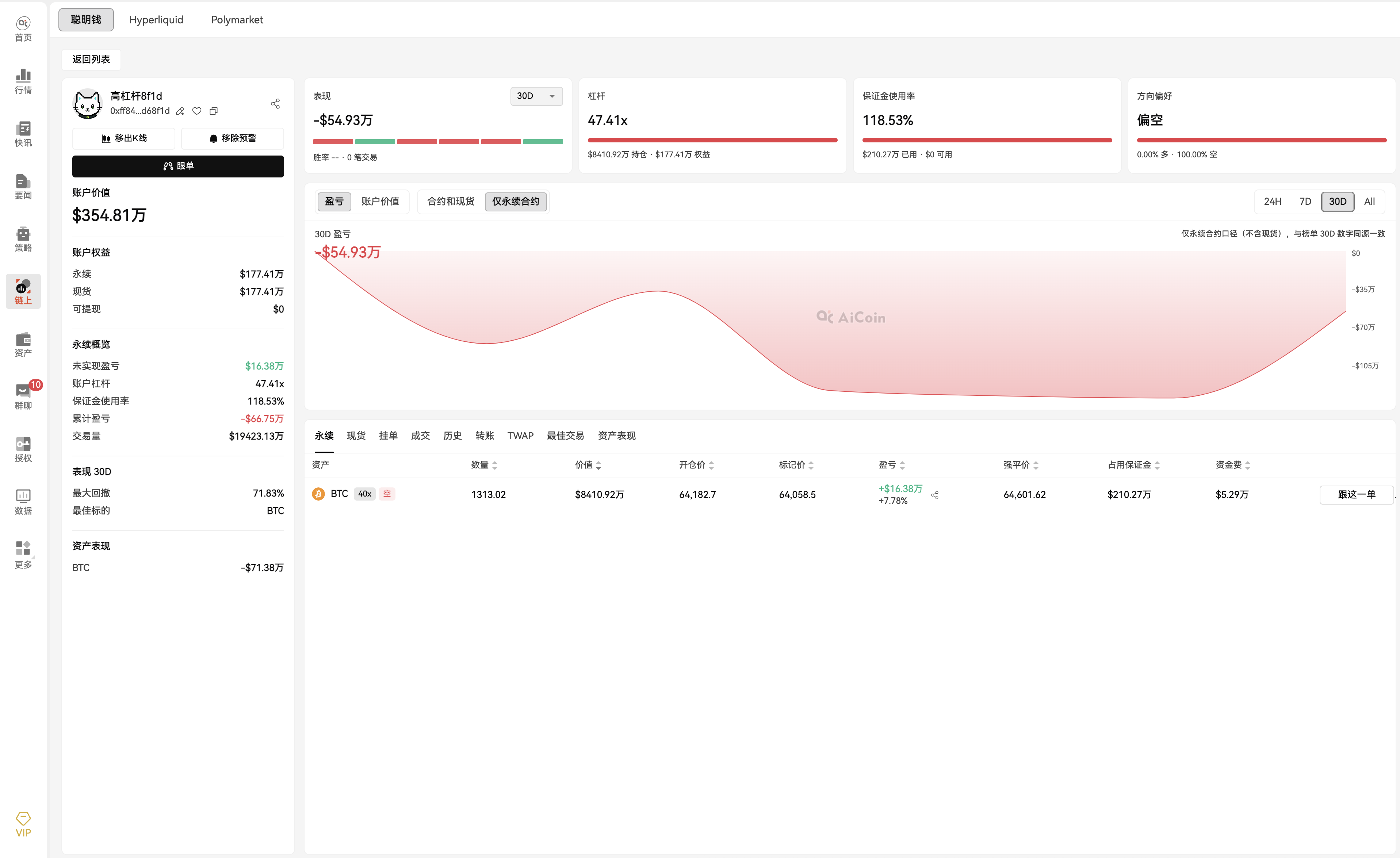1400x858 pixels.
Task: Click the 40x leverage tag on BTC
Action: point(365,494)
